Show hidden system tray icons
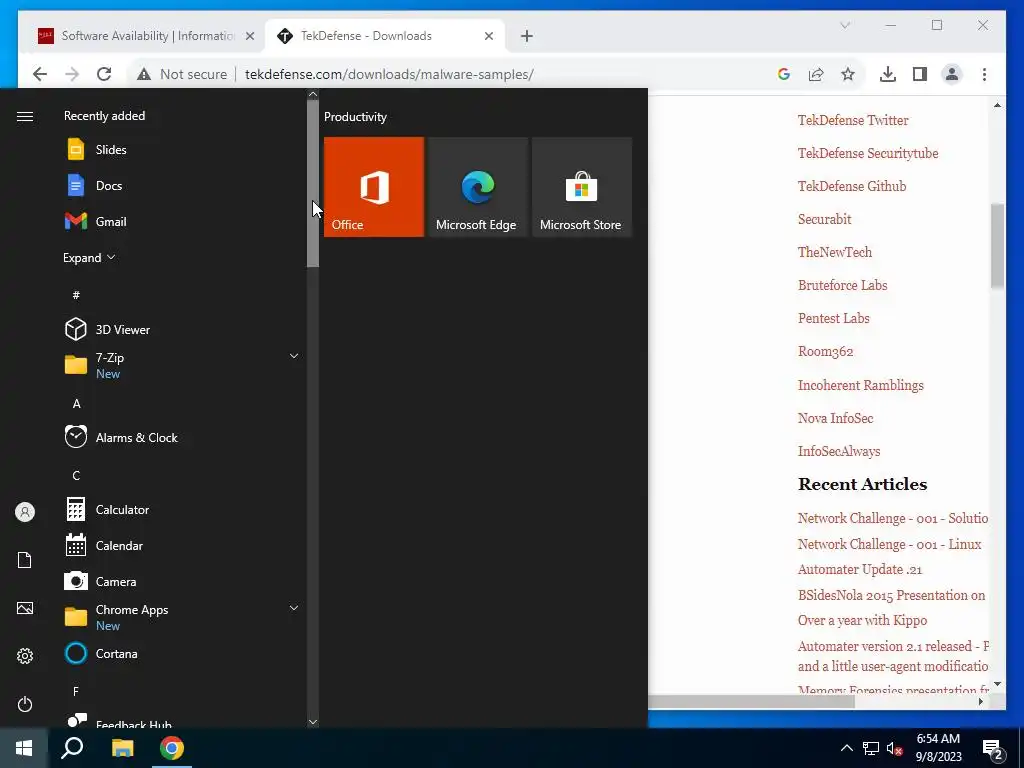 (x=846, y=748)
